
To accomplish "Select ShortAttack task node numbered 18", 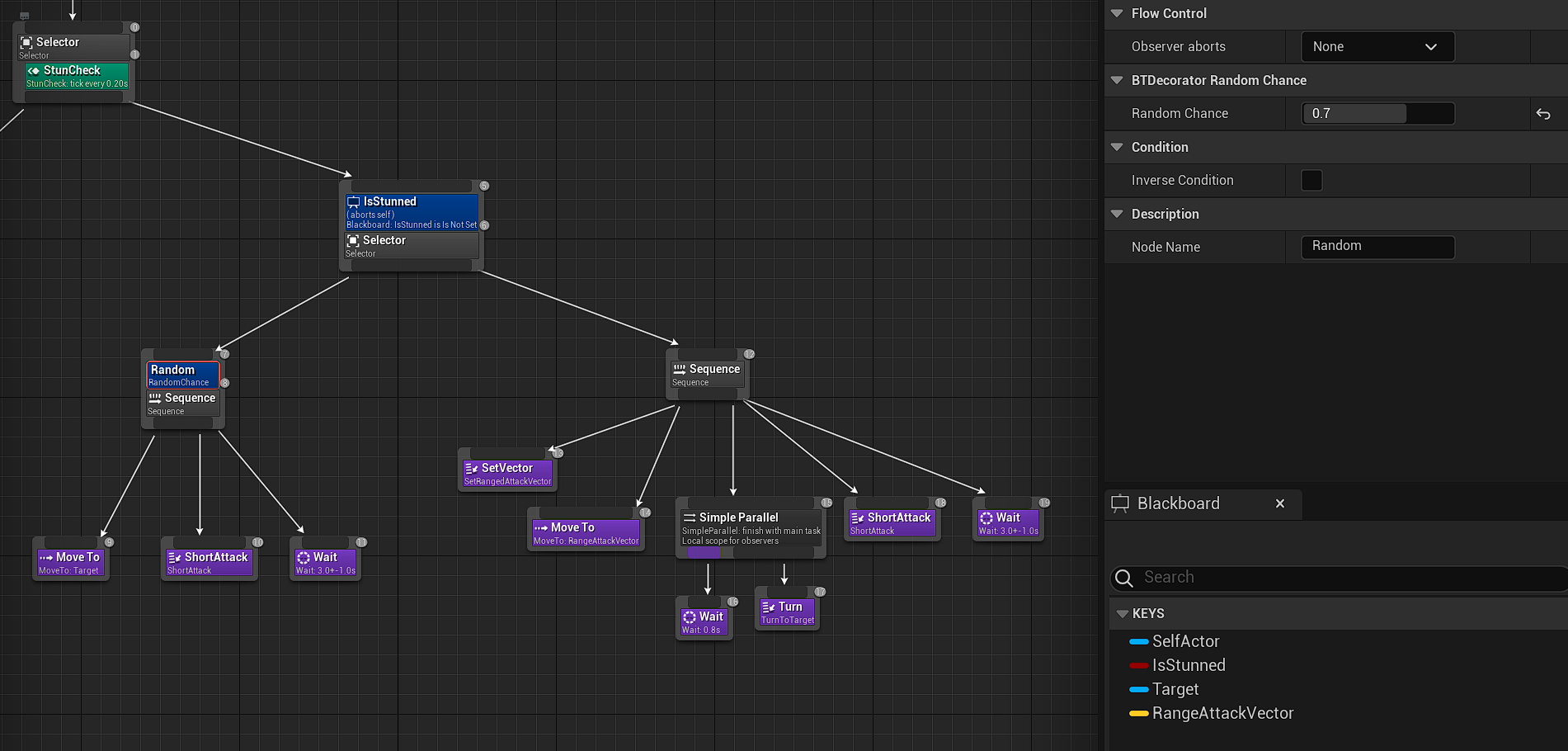I will coord(892,523).
